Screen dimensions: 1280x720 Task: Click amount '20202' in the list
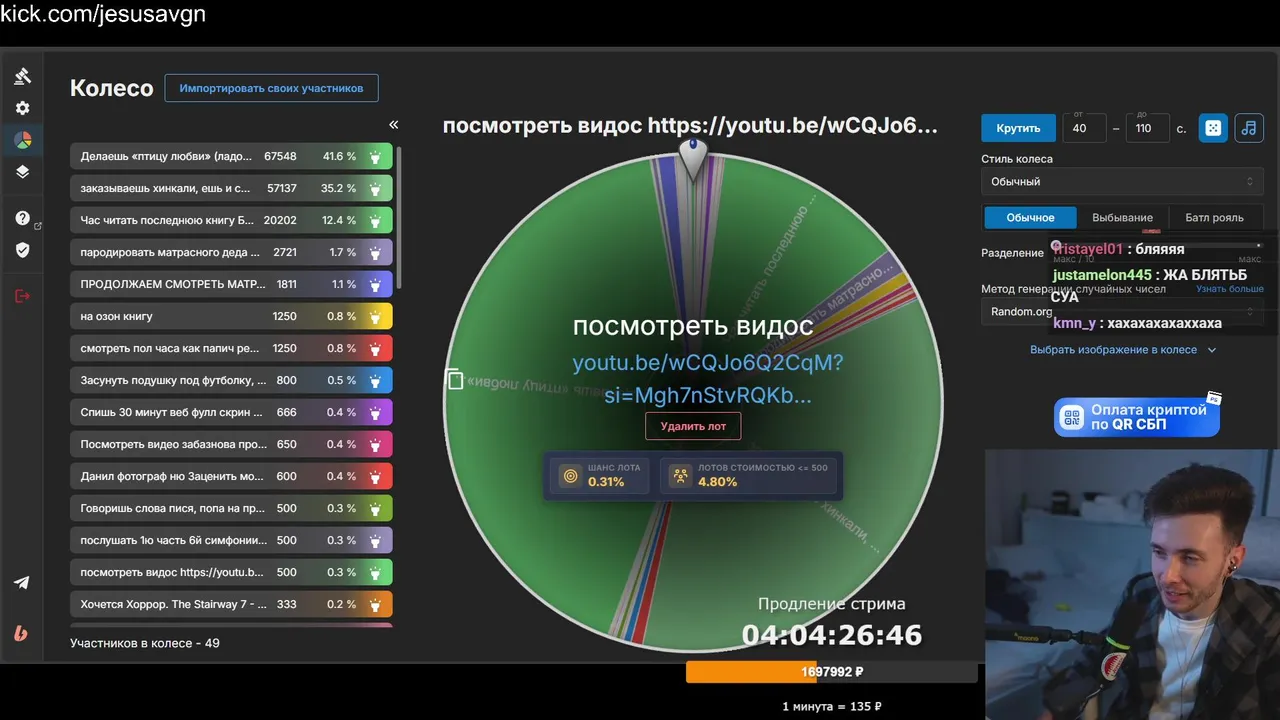[x=280, y=221]
